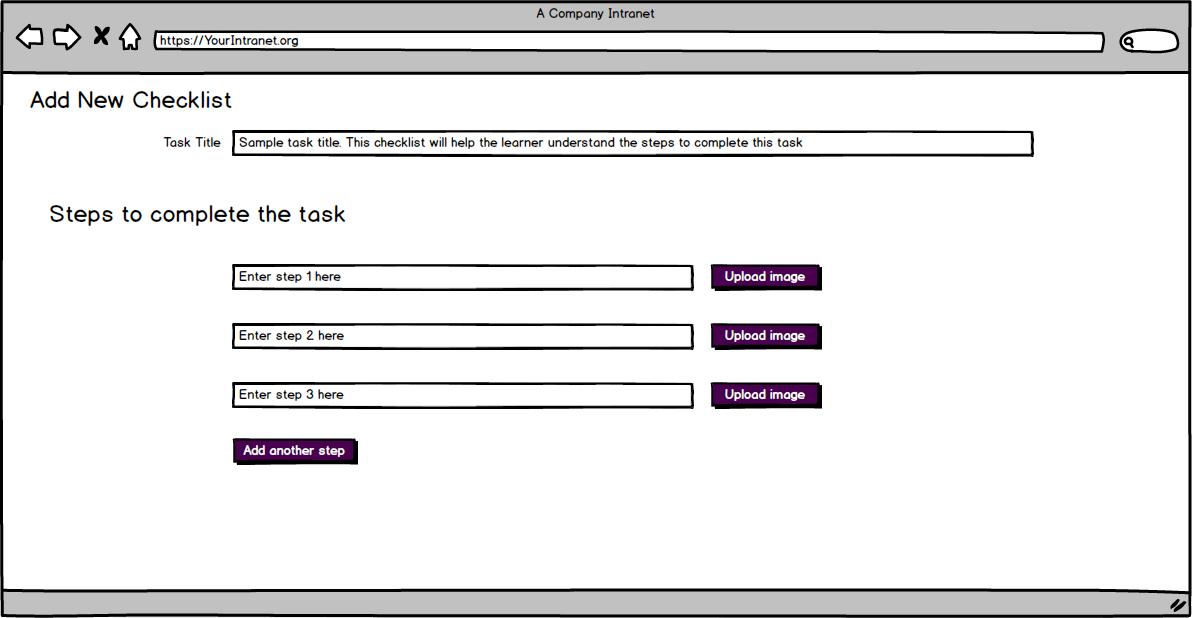
Task: Click the 'Add New Checklist' heading
Action: [131, 100]
